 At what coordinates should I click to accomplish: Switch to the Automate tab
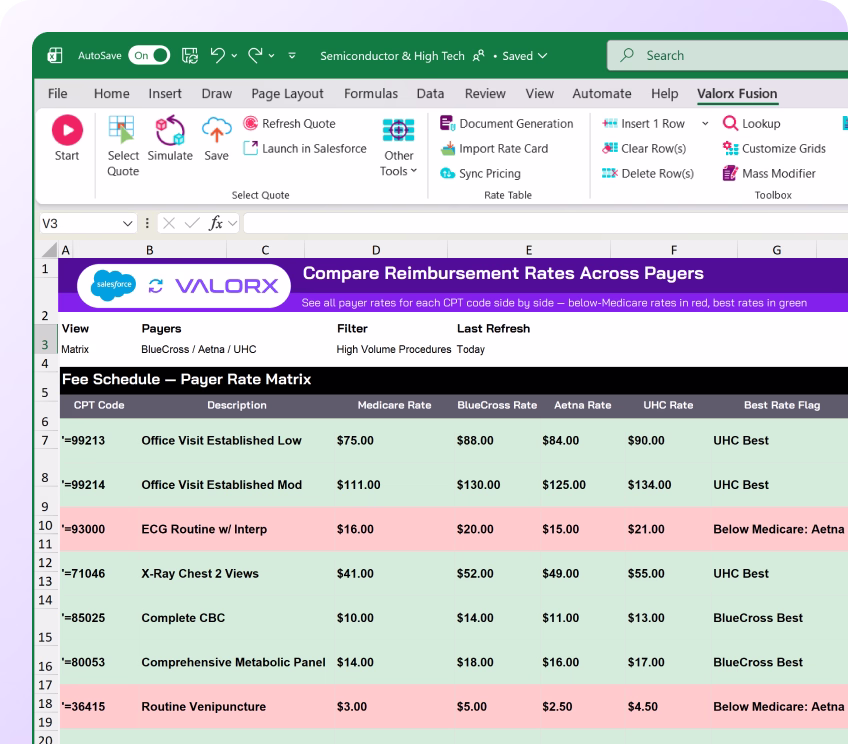pos(601,94)
